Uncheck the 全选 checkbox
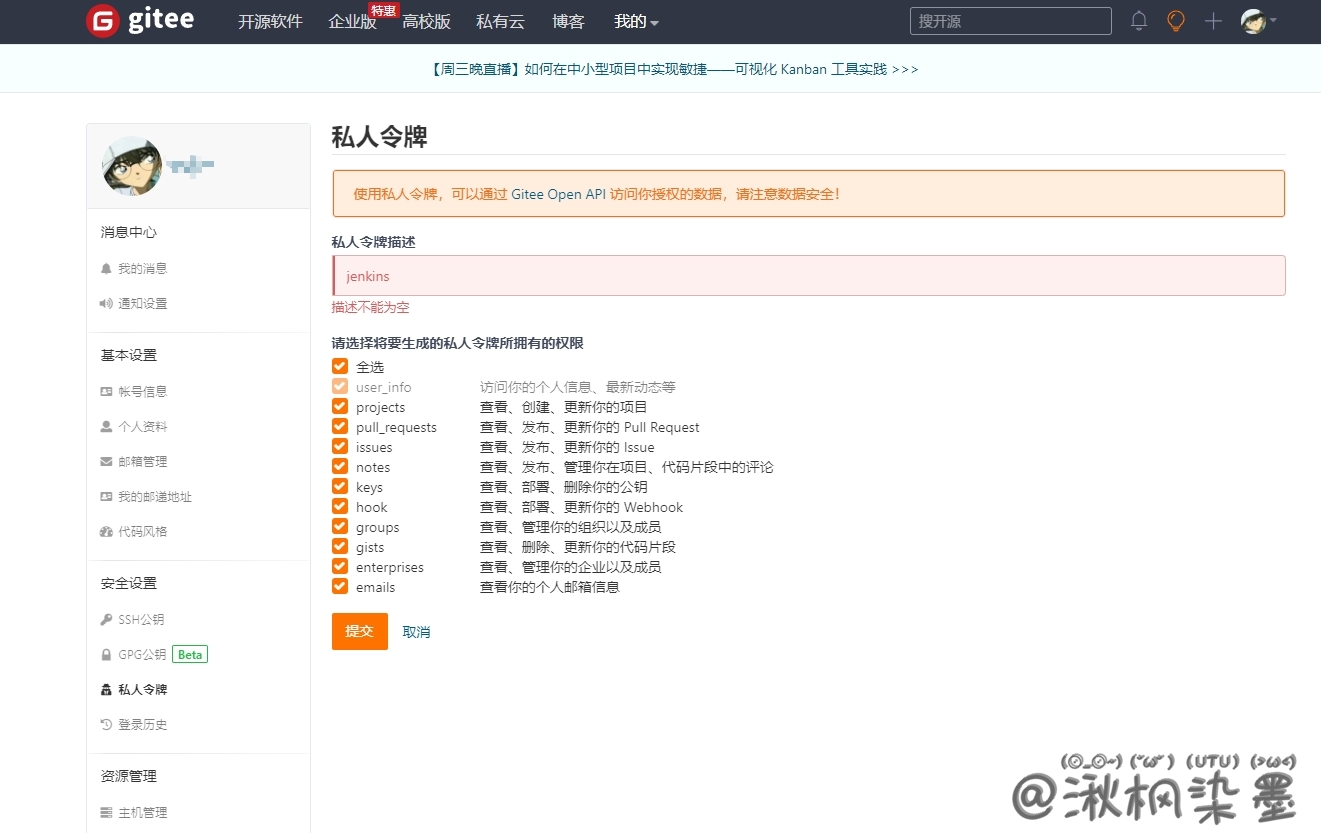1321x833 pixels. click(x=340, y=367)
